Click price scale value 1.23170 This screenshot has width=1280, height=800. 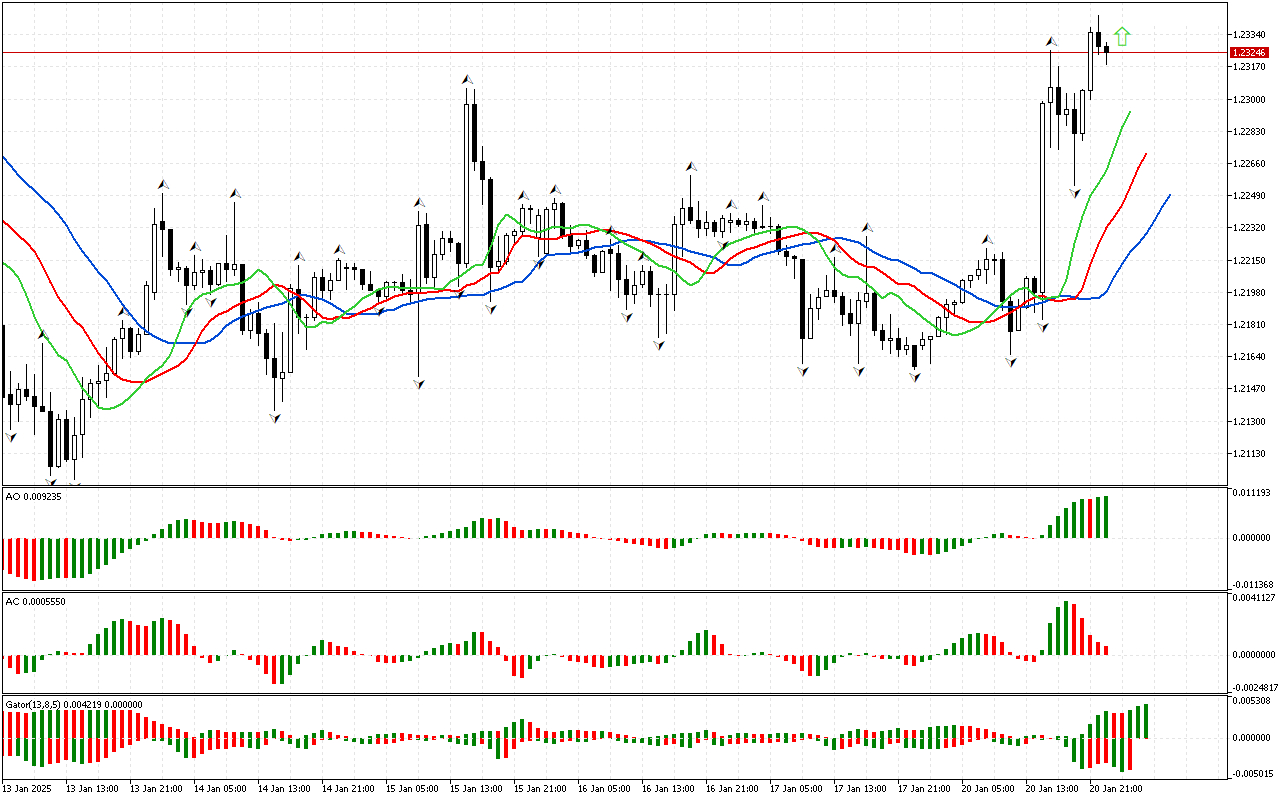pos(1250,67)
